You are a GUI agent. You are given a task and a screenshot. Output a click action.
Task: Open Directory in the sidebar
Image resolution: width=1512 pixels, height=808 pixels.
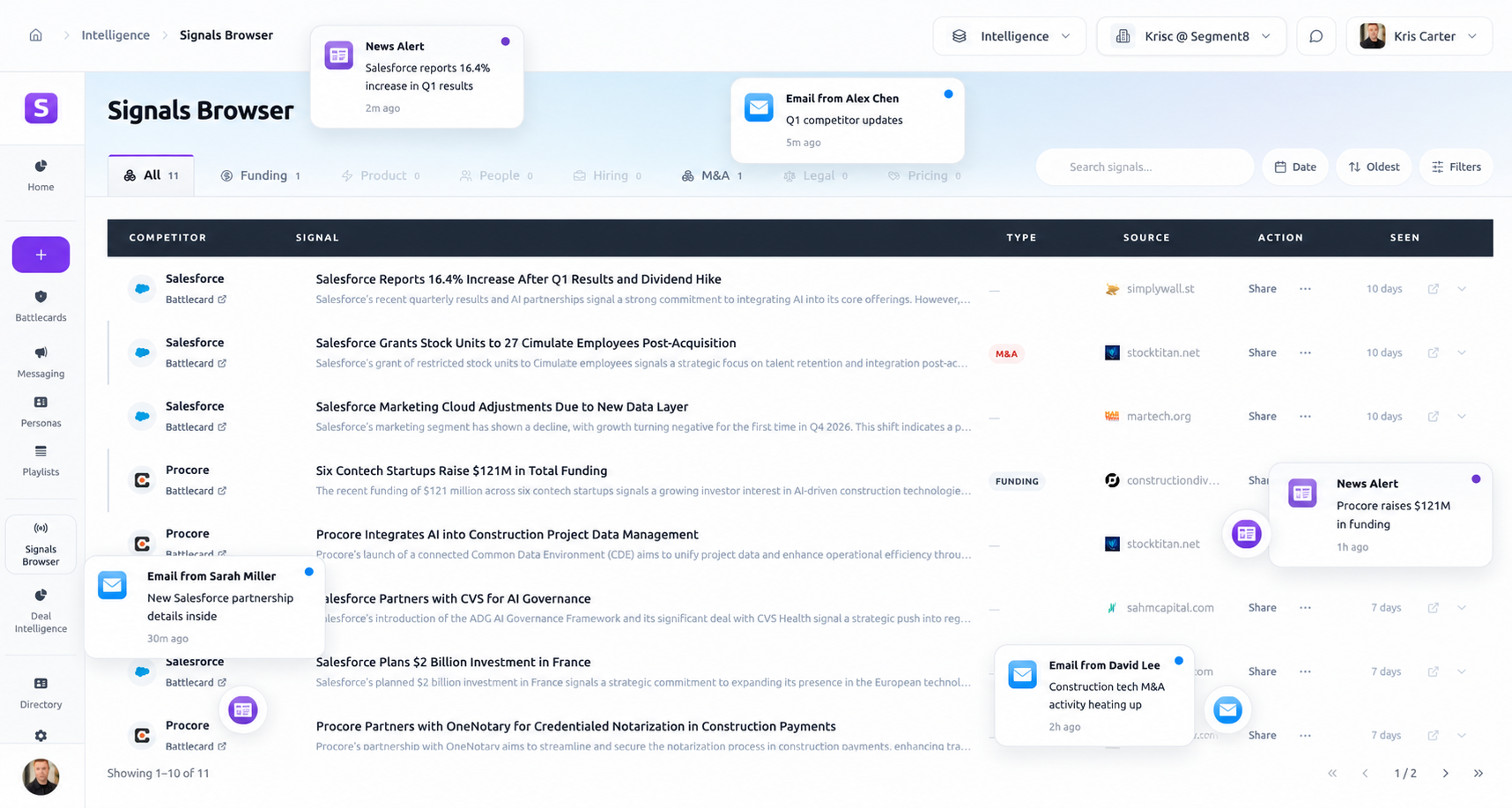(x=41, y=693)
